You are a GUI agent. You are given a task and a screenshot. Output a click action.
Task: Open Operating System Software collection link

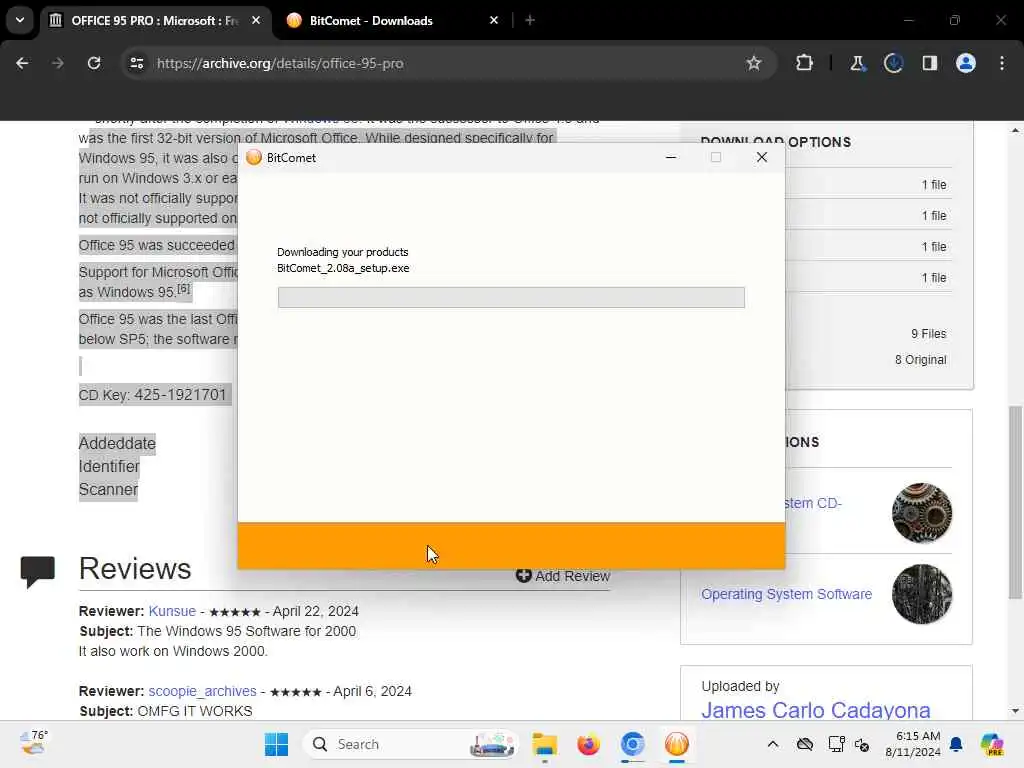click(786, 594)
